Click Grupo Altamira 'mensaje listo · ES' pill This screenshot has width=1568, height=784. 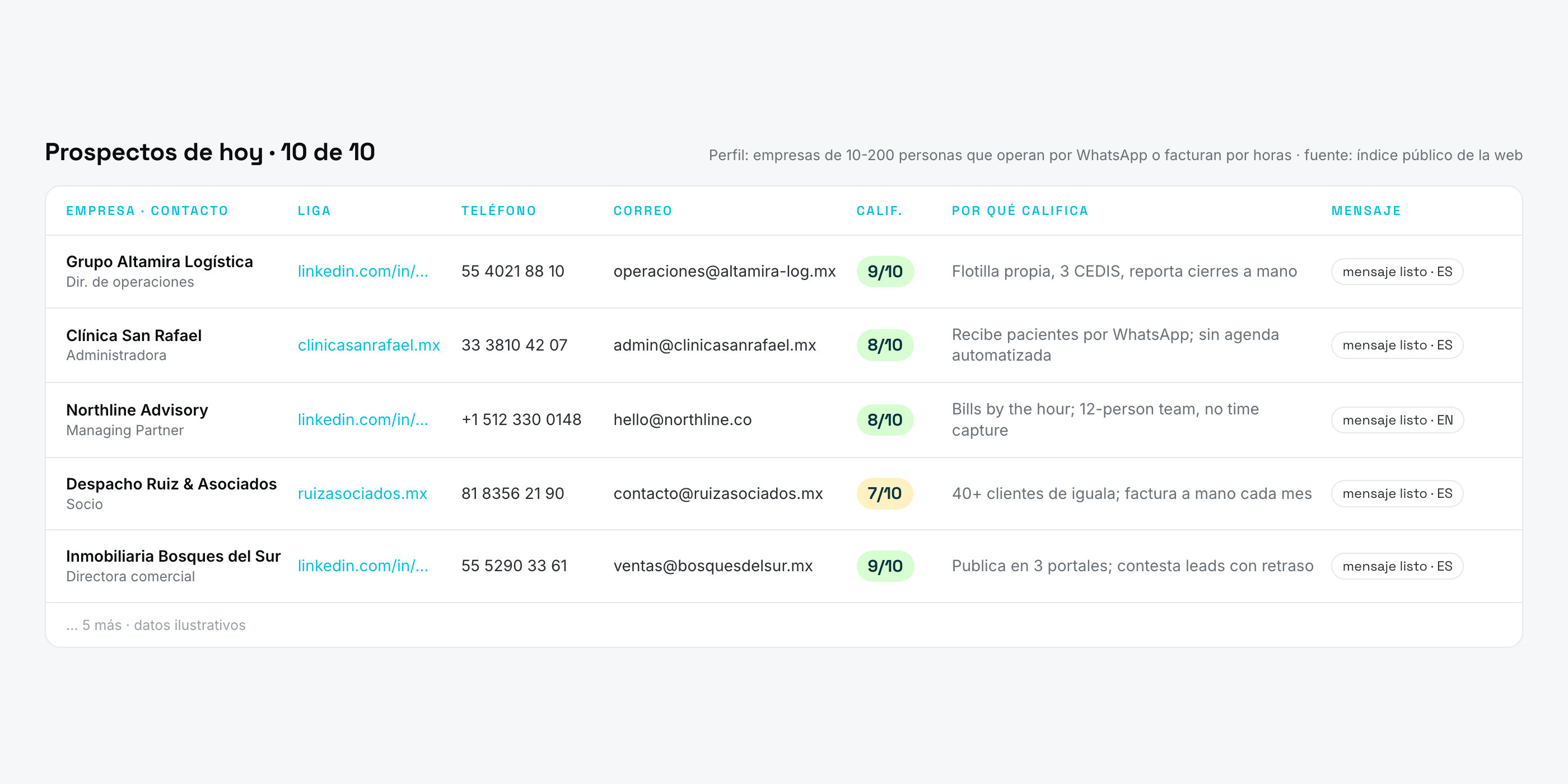point(1397,272)
